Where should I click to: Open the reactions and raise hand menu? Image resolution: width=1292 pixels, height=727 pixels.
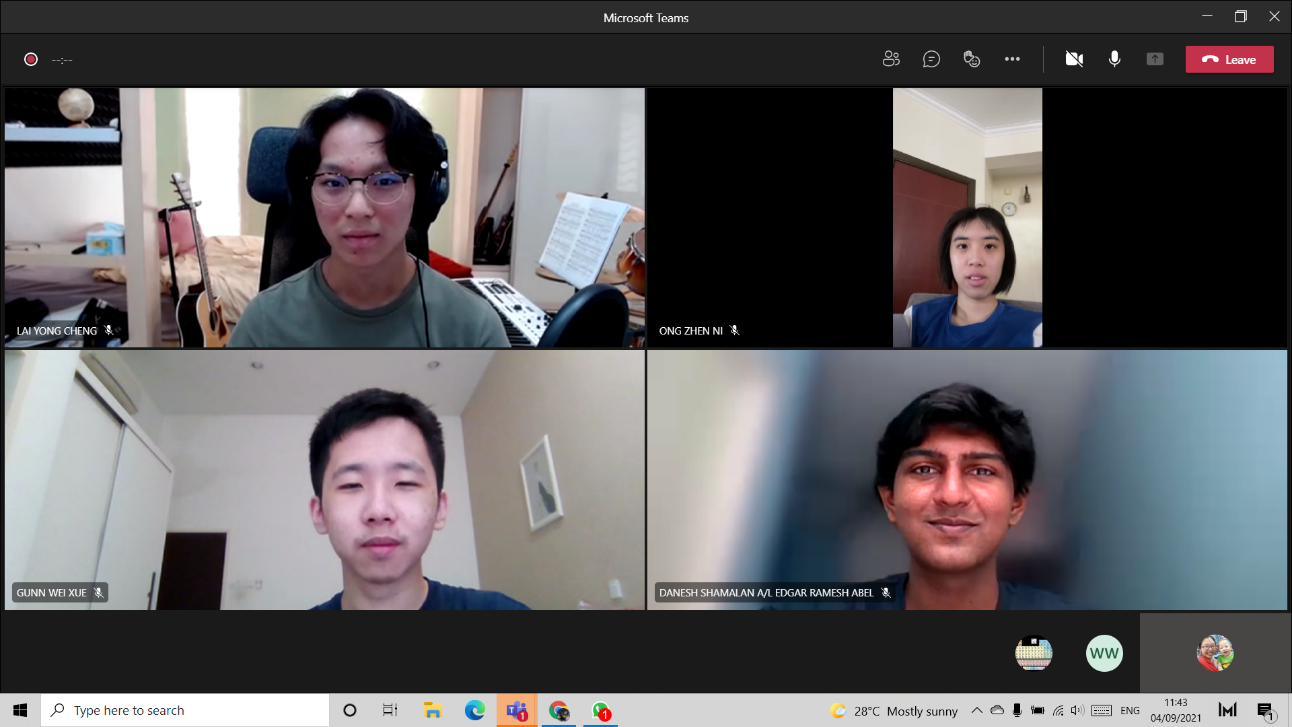coord(971,59)
